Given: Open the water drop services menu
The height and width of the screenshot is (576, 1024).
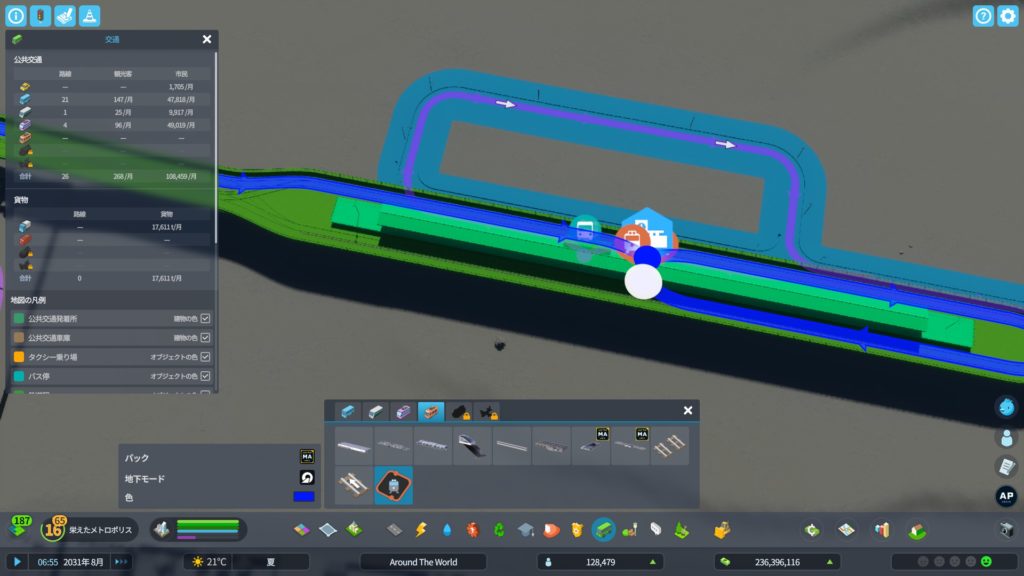Looking at the screenshot, I should pyautogui.click(x=447, y=529).
